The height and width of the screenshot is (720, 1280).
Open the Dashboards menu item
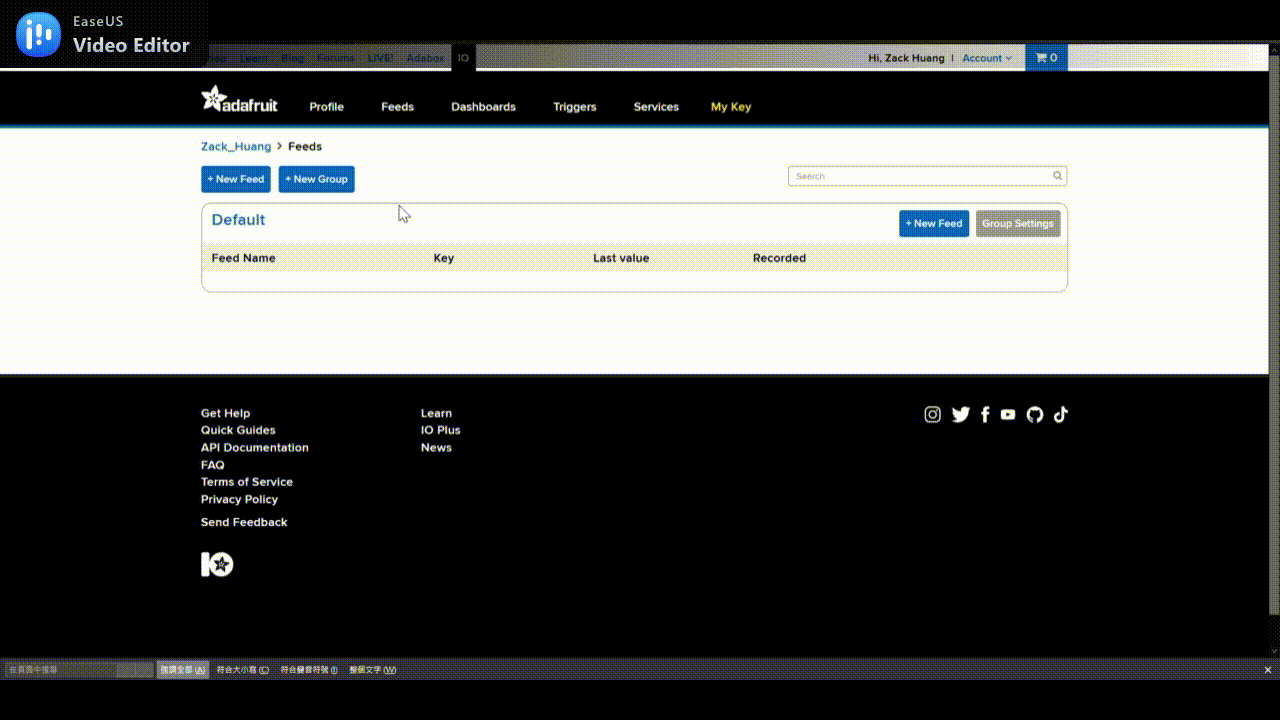click(483, 107)
